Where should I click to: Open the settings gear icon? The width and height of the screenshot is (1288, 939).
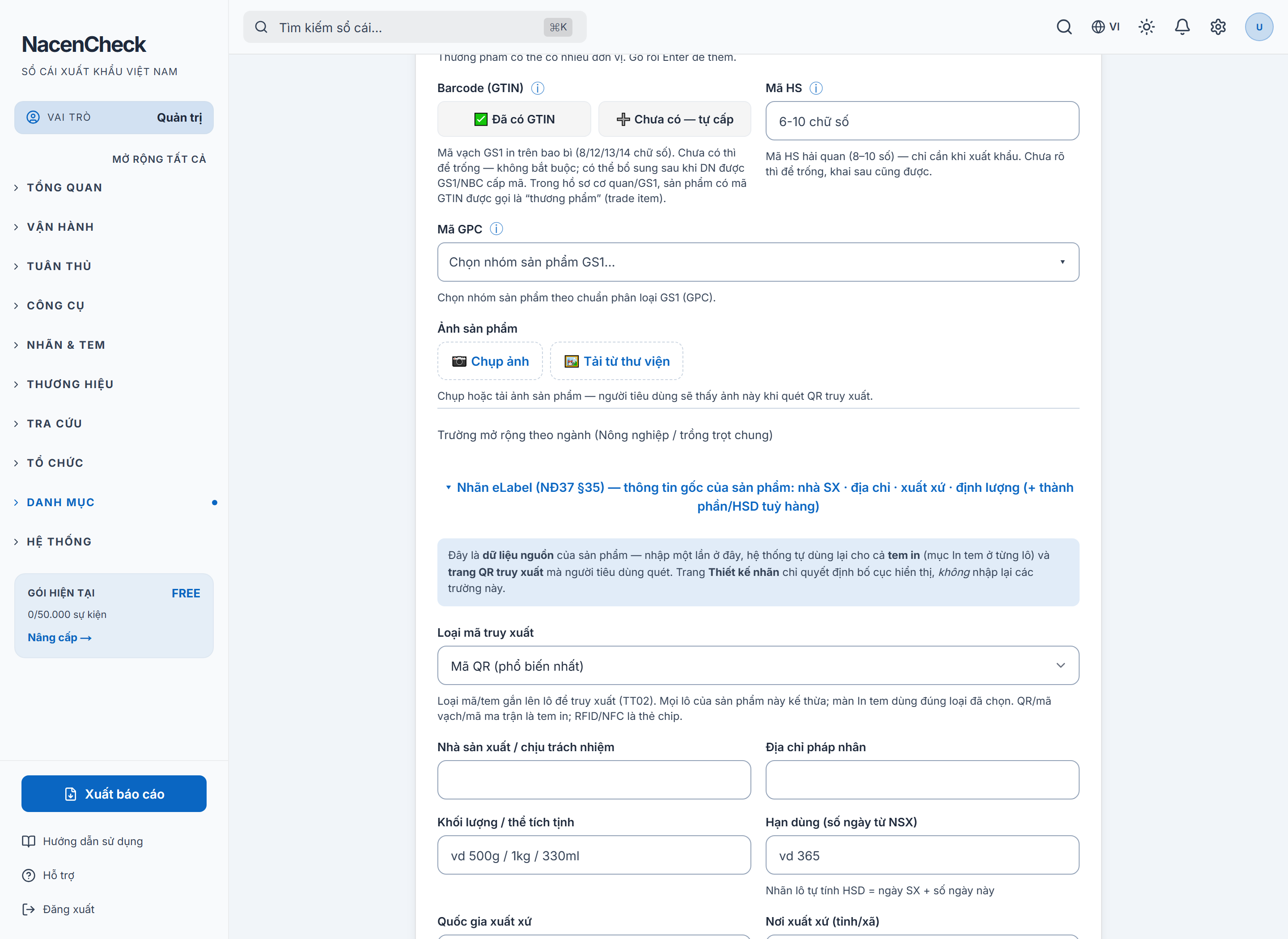(1218, 27)
